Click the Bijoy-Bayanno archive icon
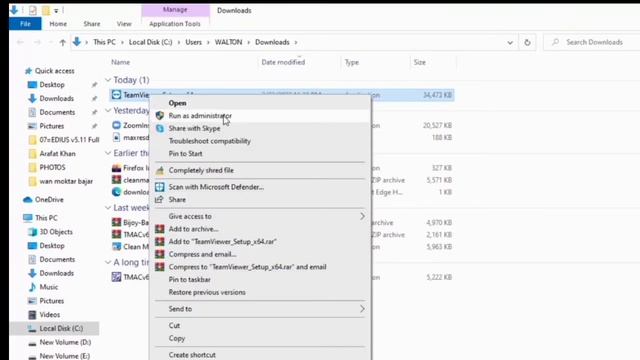This screenshot has width=640, height=360. pyautogui.click(x=116, y=222)
